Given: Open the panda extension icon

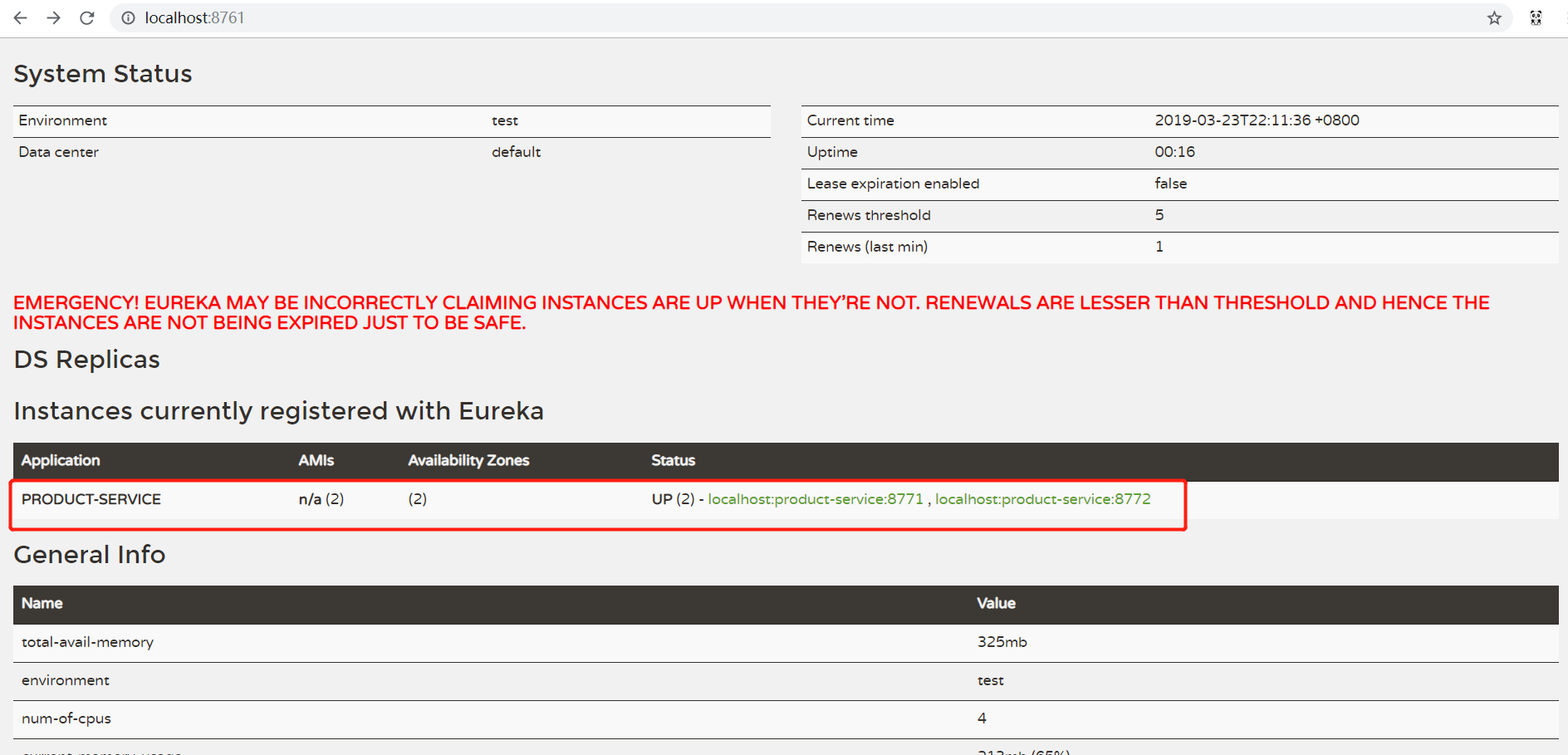Looking at the screenshot, I should 1536,17.
